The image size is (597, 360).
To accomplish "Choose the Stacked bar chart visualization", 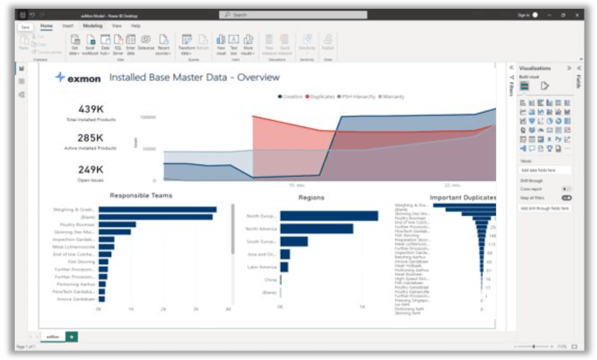I will point(523,103).
